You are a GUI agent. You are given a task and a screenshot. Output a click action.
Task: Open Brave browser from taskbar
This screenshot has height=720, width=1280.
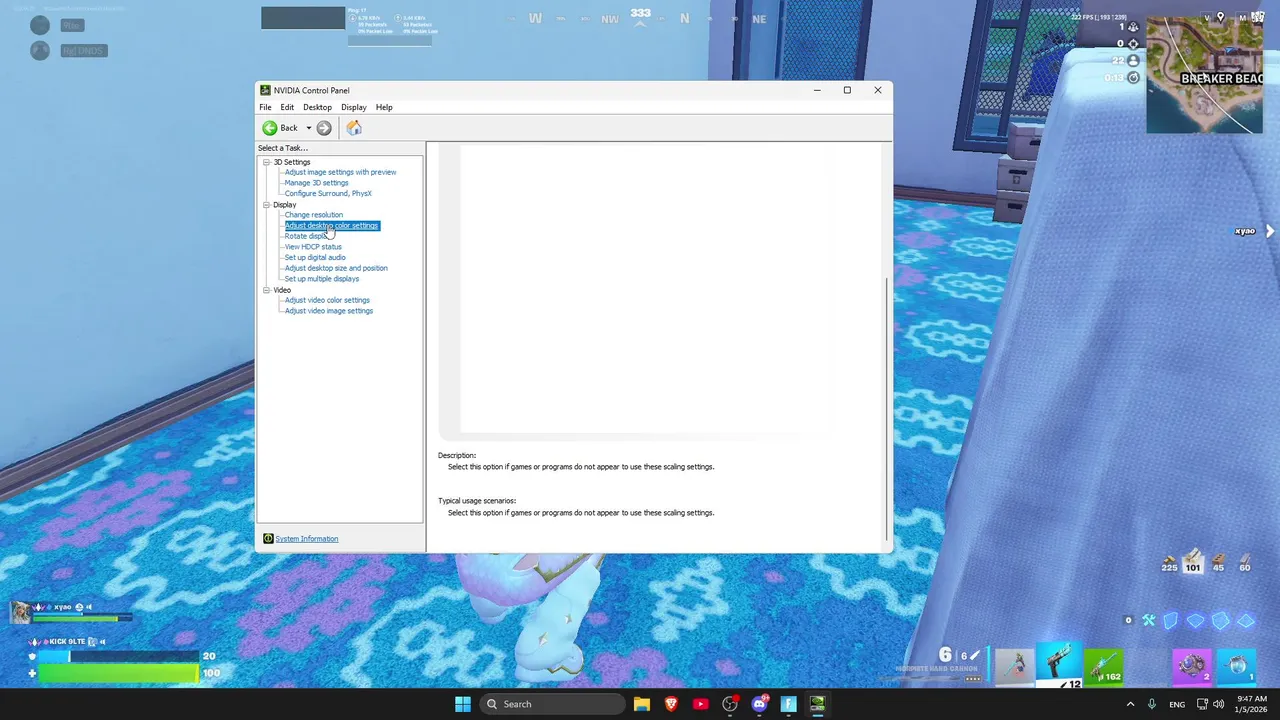click(x=671, y=704)
